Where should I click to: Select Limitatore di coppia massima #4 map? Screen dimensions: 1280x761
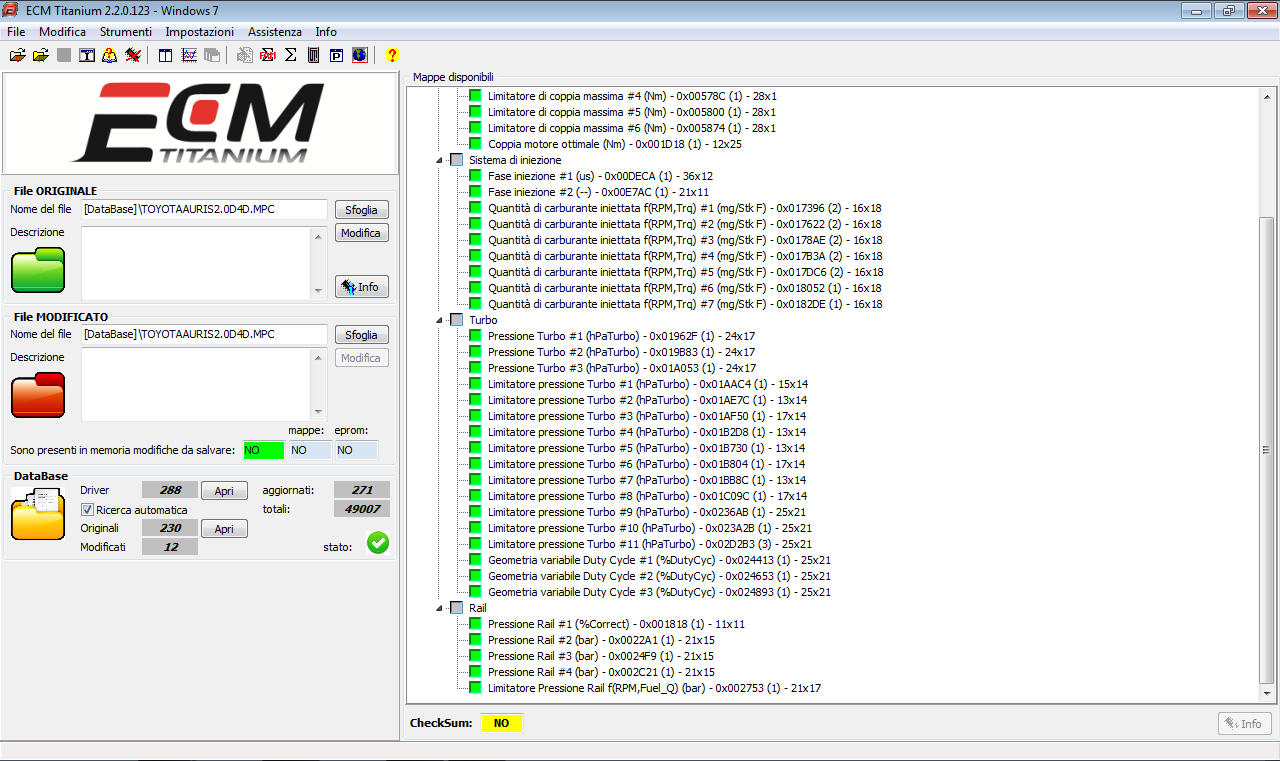pyautogui.click(x=632, y=96)
